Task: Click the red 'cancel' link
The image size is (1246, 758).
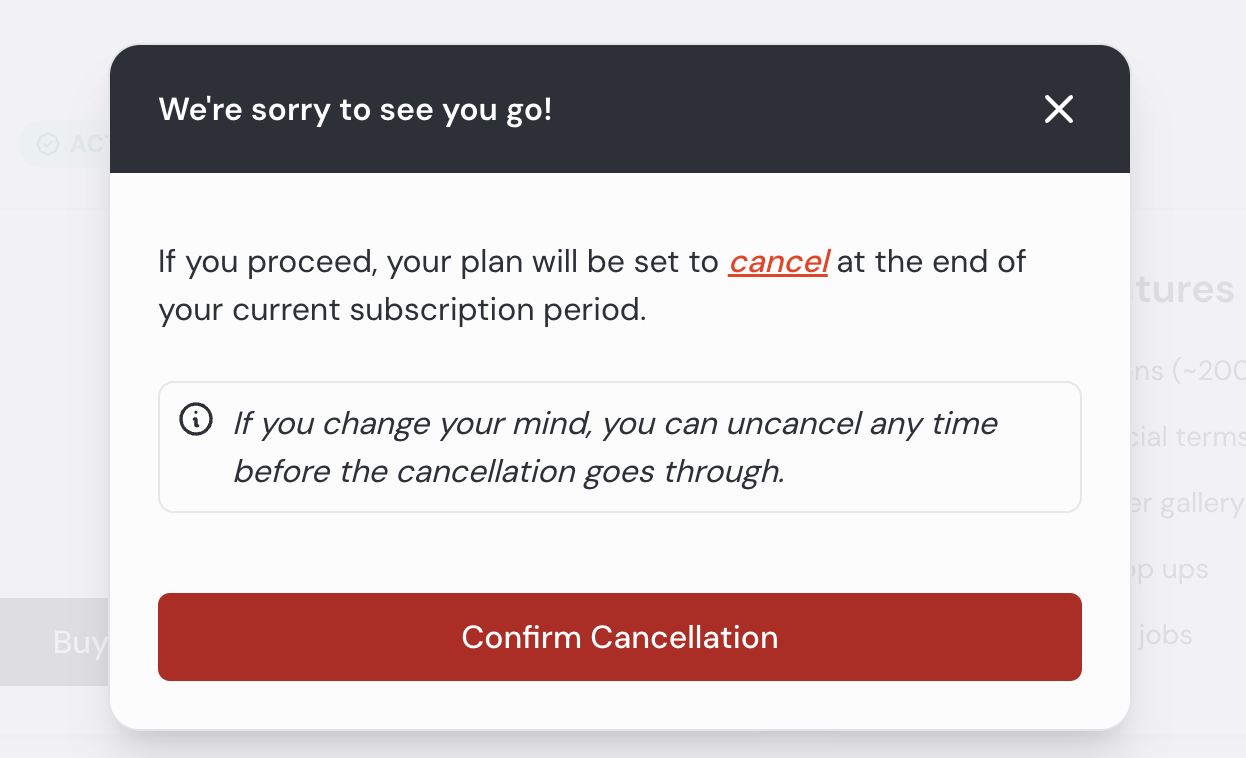Action: pyautogui.click(x=778, y=262)
